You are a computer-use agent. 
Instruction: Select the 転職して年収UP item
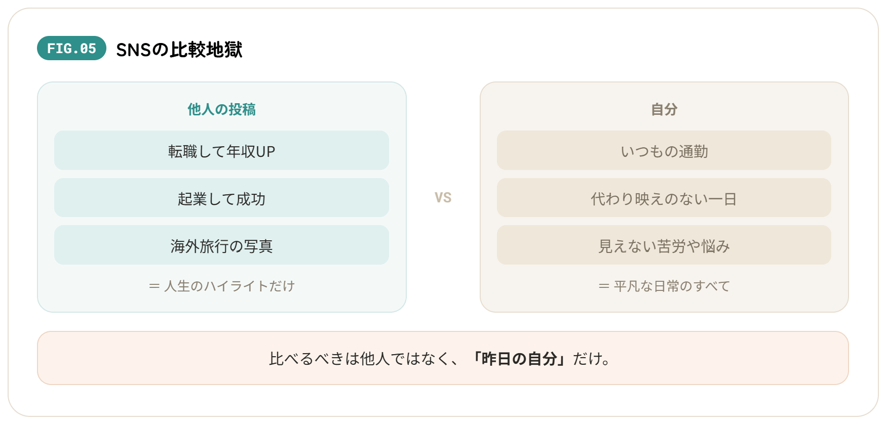coord(222,150)
